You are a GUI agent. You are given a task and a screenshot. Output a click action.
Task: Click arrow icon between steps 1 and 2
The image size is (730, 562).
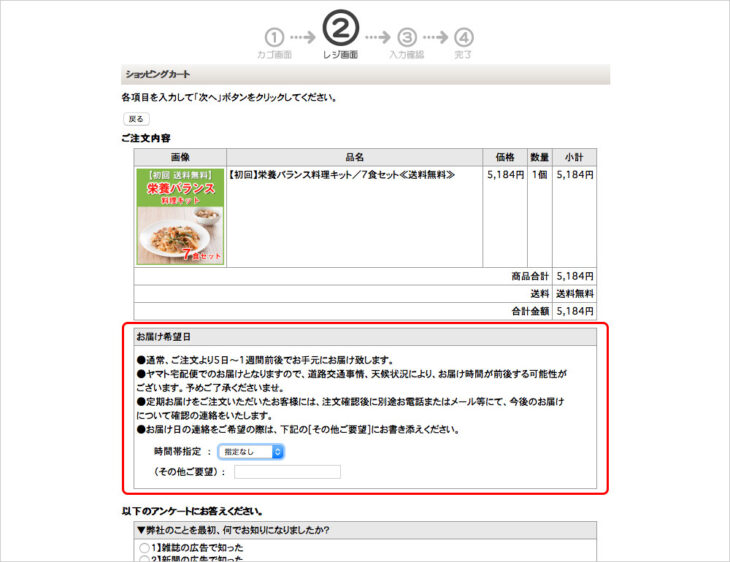click(303, 37)
